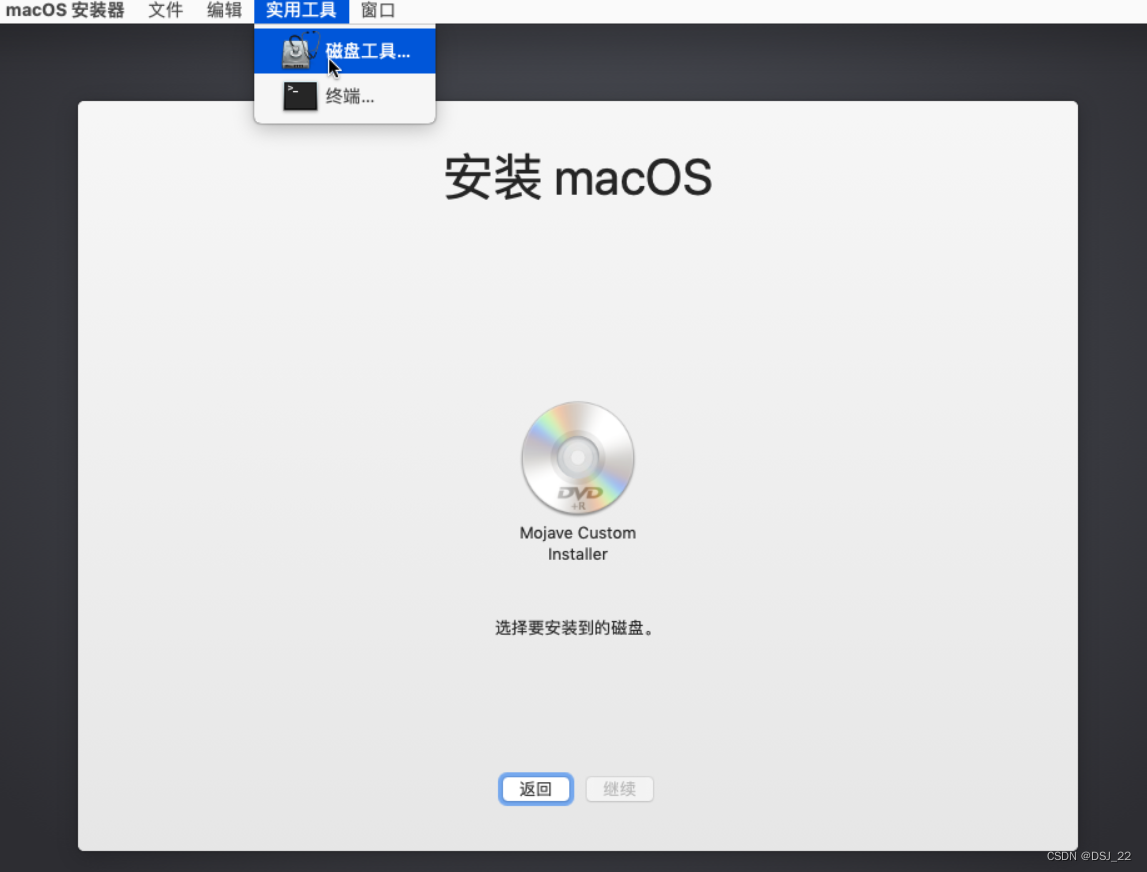Open the 编辑 menu
Image resolution: width=1147 pixels, height=872 pixels.
(x=224, y=10)
